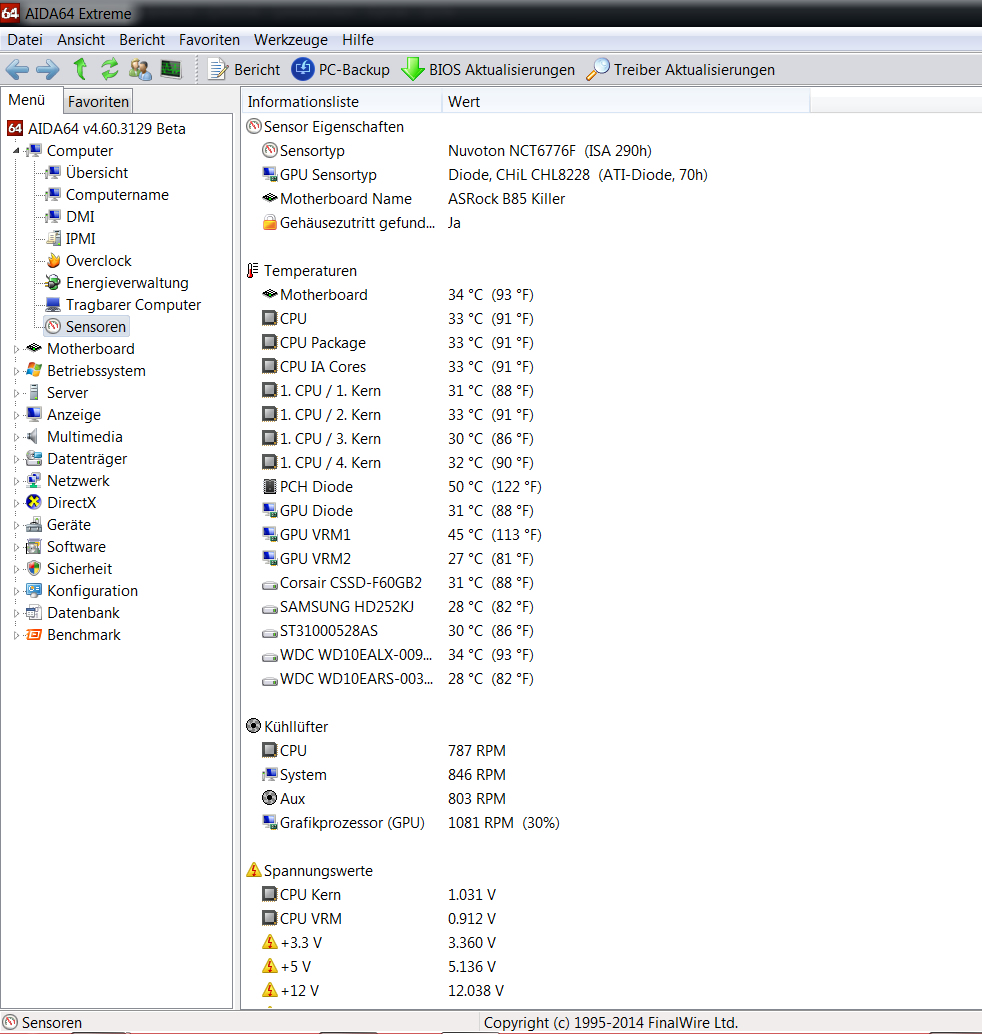Click the Konfiguration icon in tree

coord(34,590)
